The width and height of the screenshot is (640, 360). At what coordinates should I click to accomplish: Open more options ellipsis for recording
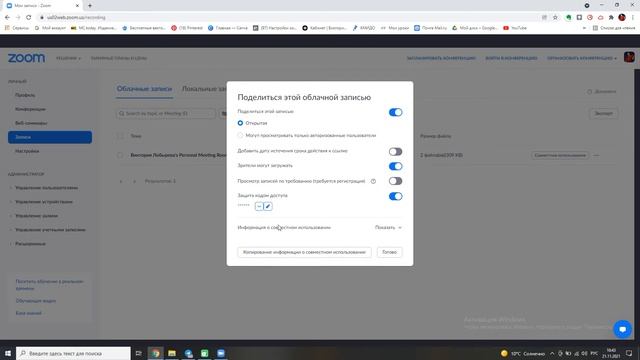(x=596, y=155)
